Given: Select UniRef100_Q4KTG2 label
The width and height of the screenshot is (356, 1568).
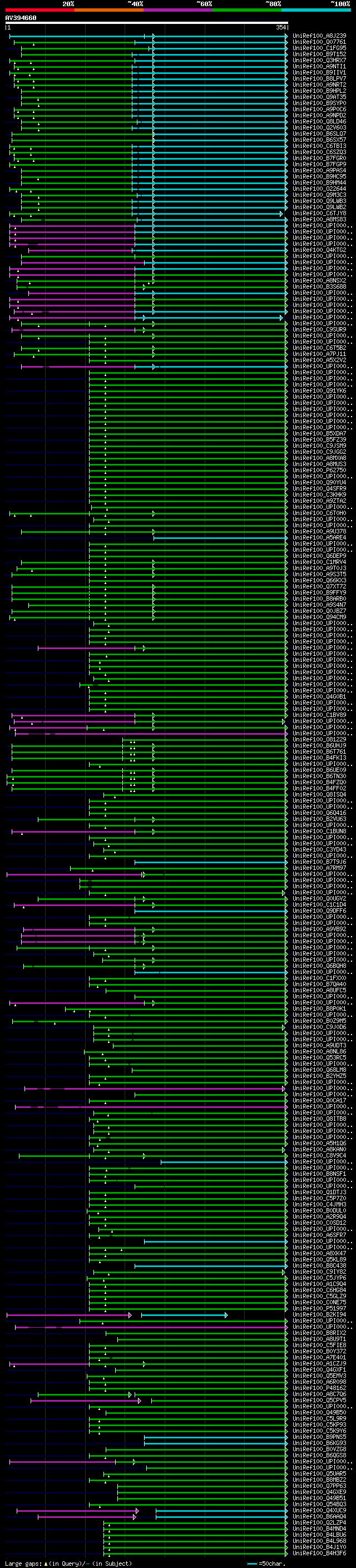Looking at the screenshot, I should [319, 250].
